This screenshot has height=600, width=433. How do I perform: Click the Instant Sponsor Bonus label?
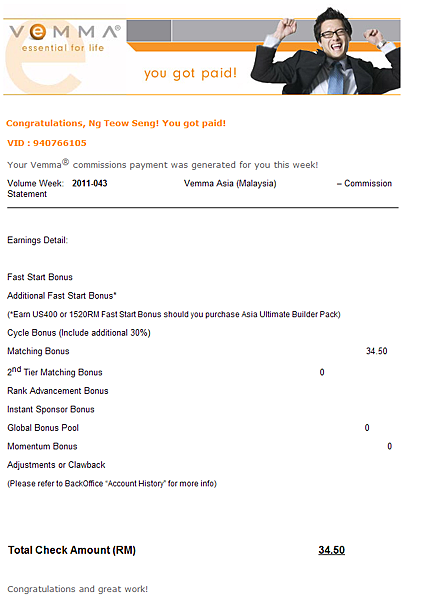click(x=51, y=409)
